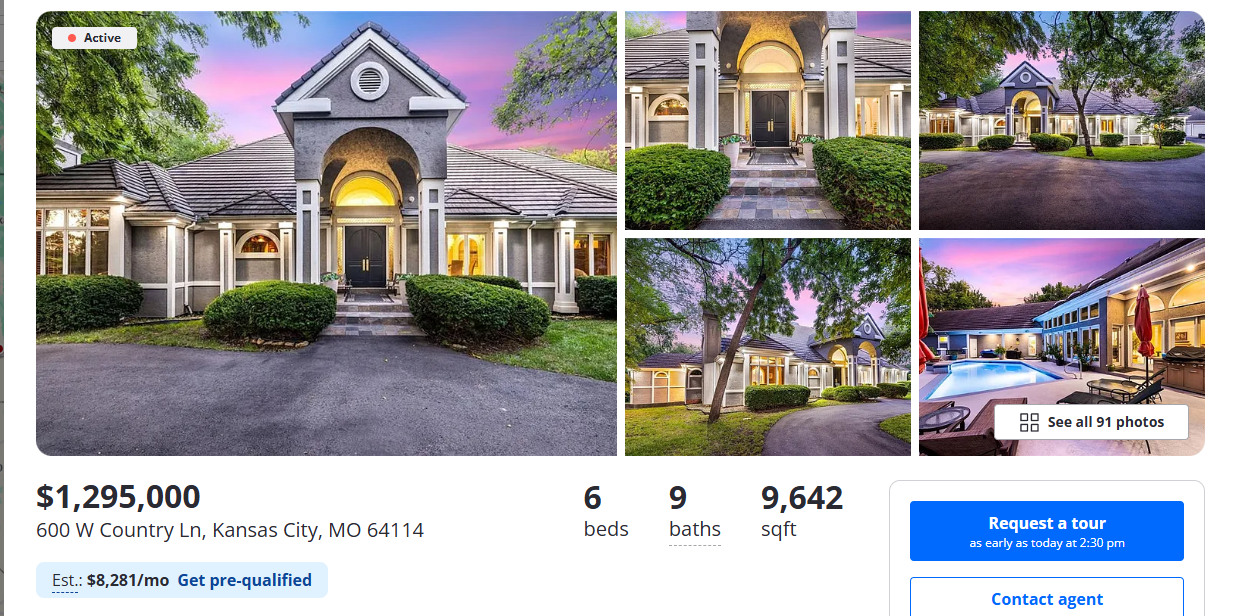Image resolution: width=1237 pixels, height=616 pixels.
Task: Click the $8,281/mo estimated payment
Action: click(128, 580)
